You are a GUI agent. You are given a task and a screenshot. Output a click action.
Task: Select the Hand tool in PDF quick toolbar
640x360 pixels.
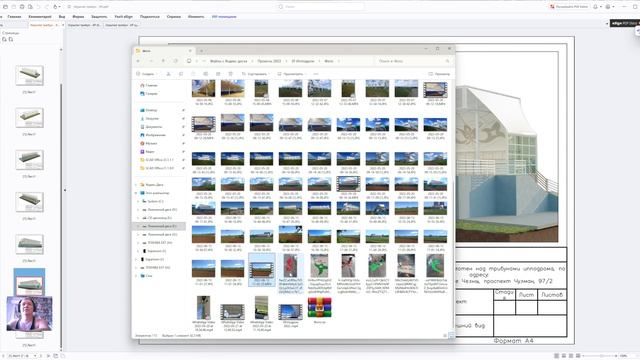point(56,7)
